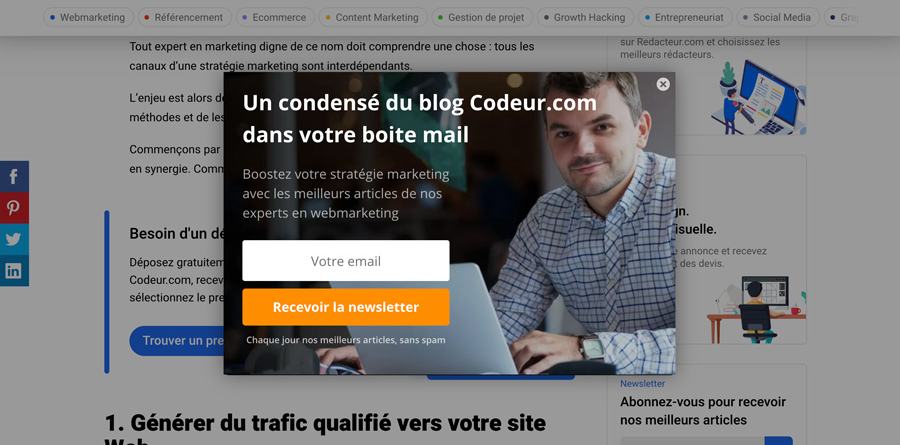Click the designer at desk illustration

(757, 309)
